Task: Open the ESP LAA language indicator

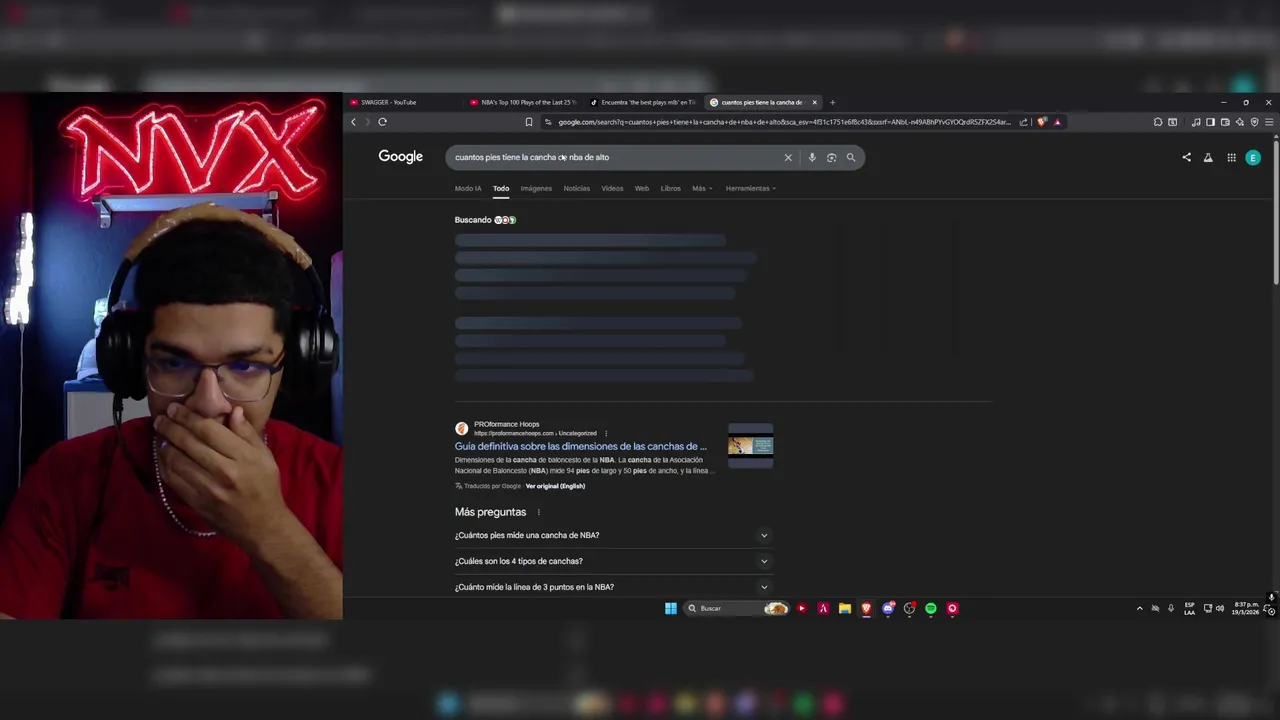Action: (1189, 608)
